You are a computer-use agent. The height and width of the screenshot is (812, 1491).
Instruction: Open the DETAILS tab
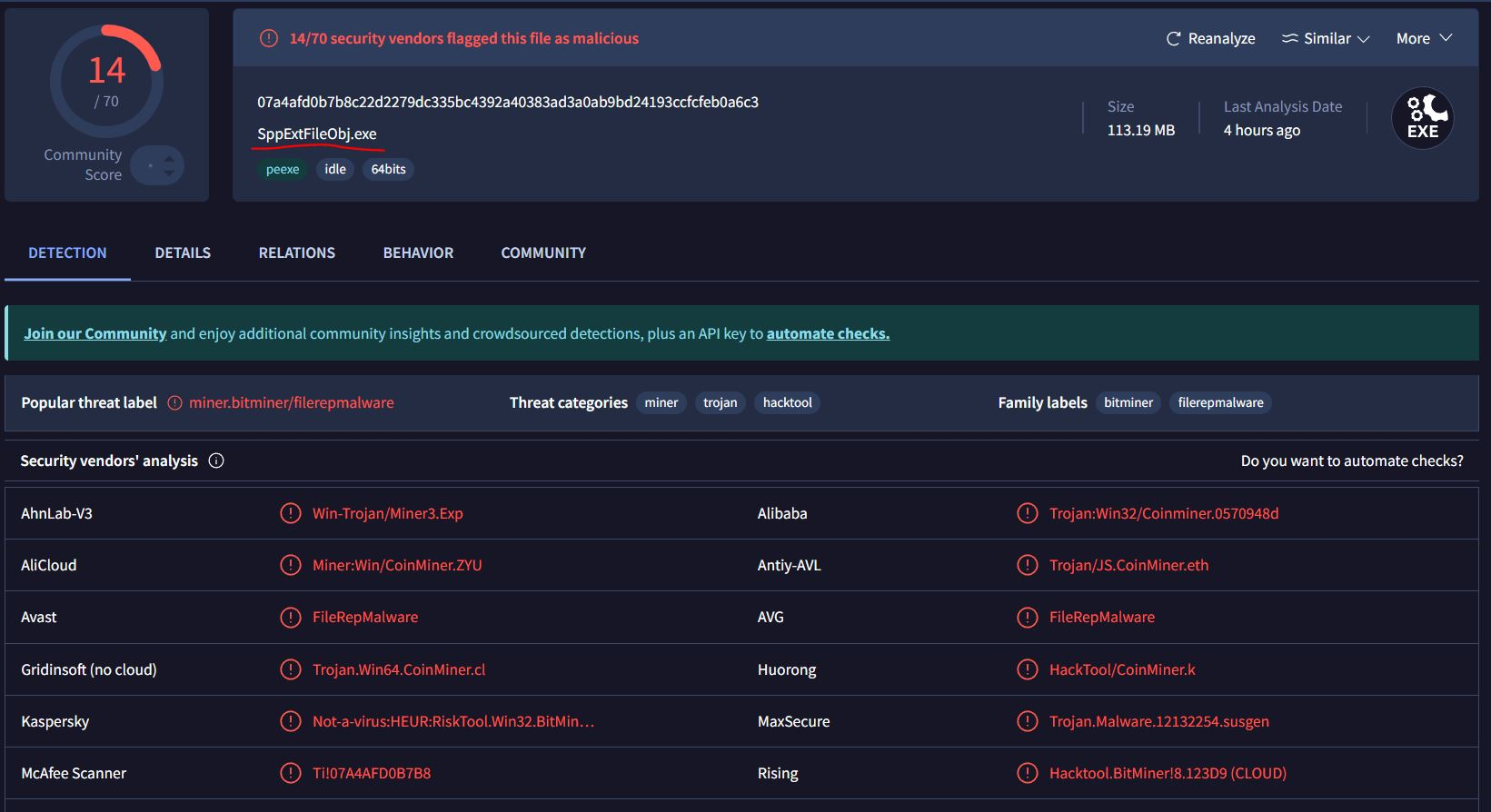183,253
